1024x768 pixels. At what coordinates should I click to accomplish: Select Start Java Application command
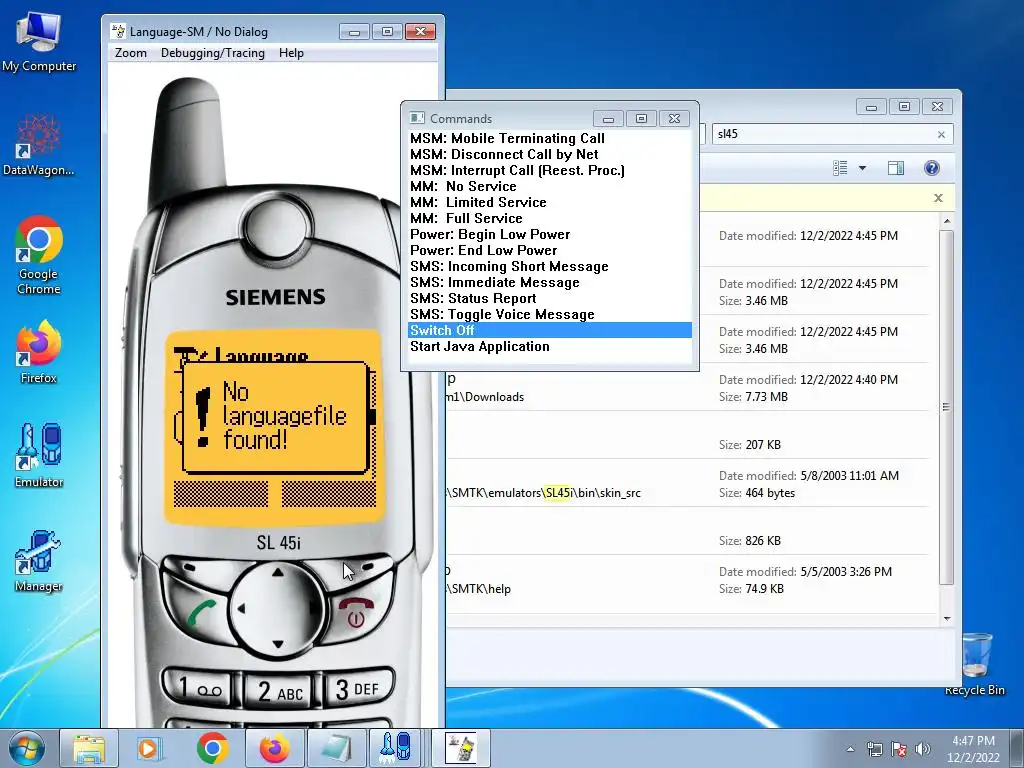550,346
